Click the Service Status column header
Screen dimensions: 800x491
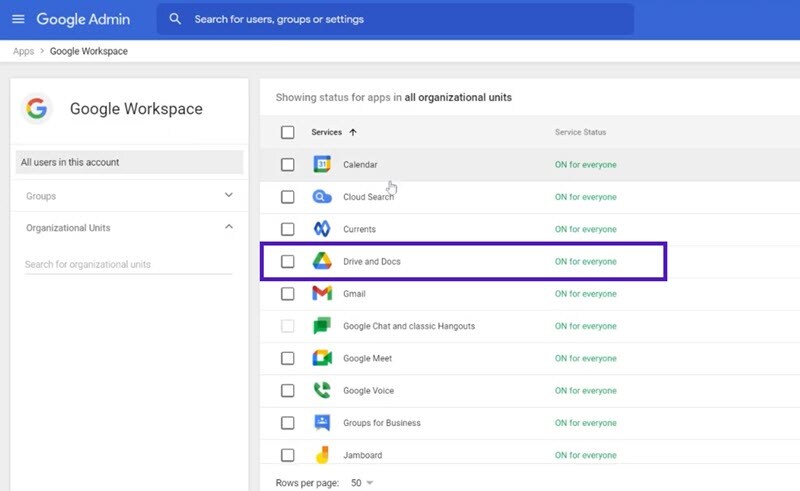581,132
